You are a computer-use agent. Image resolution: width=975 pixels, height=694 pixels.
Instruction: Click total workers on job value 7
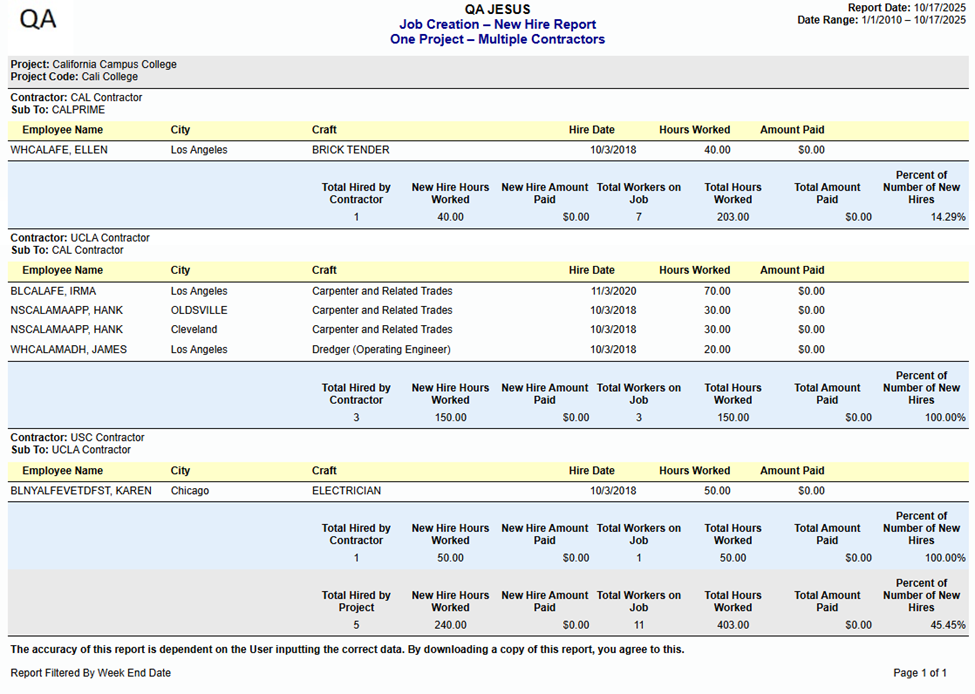[639, 217]
